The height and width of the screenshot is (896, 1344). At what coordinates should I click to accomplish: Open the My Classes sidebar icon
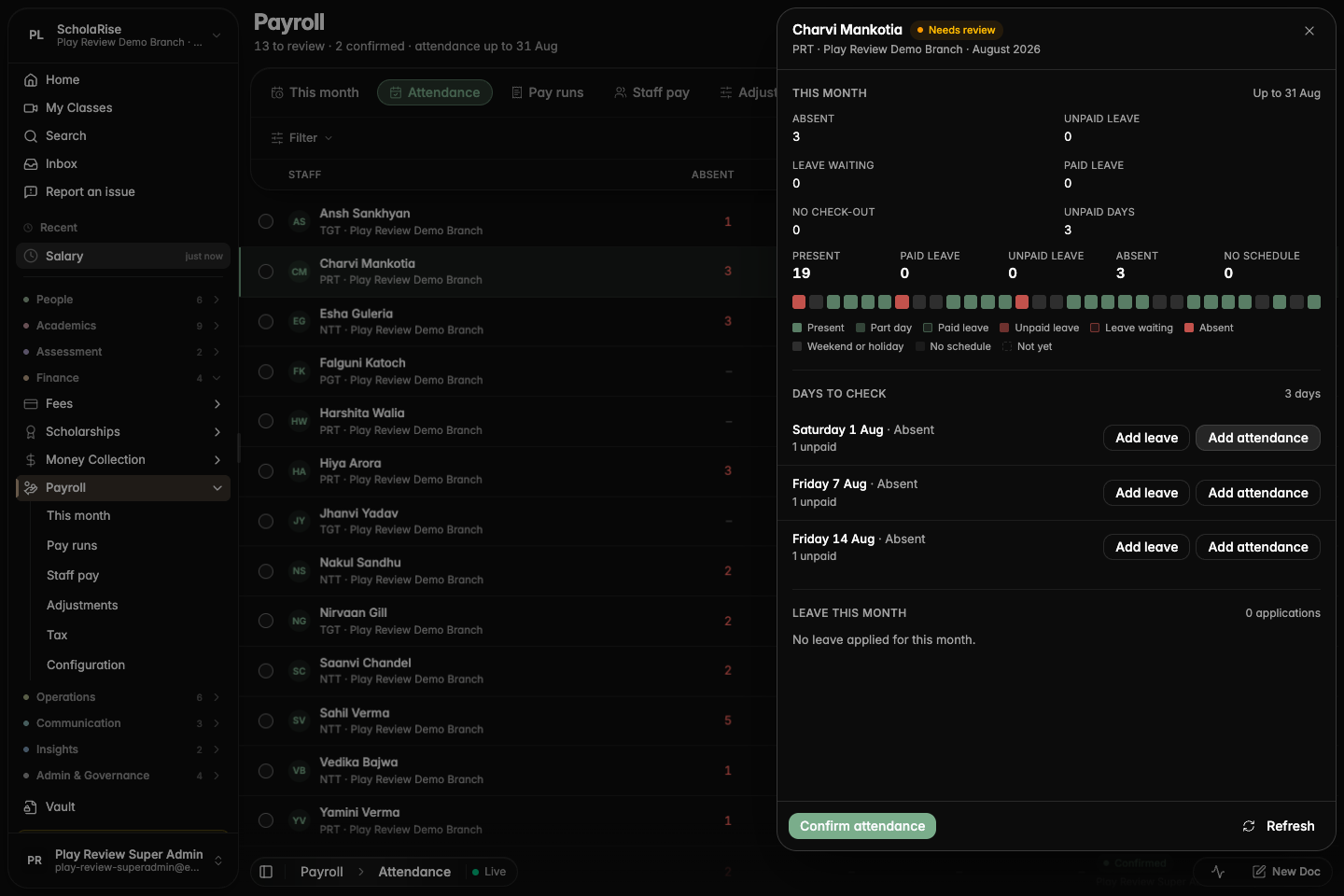(x=31, y=108)
